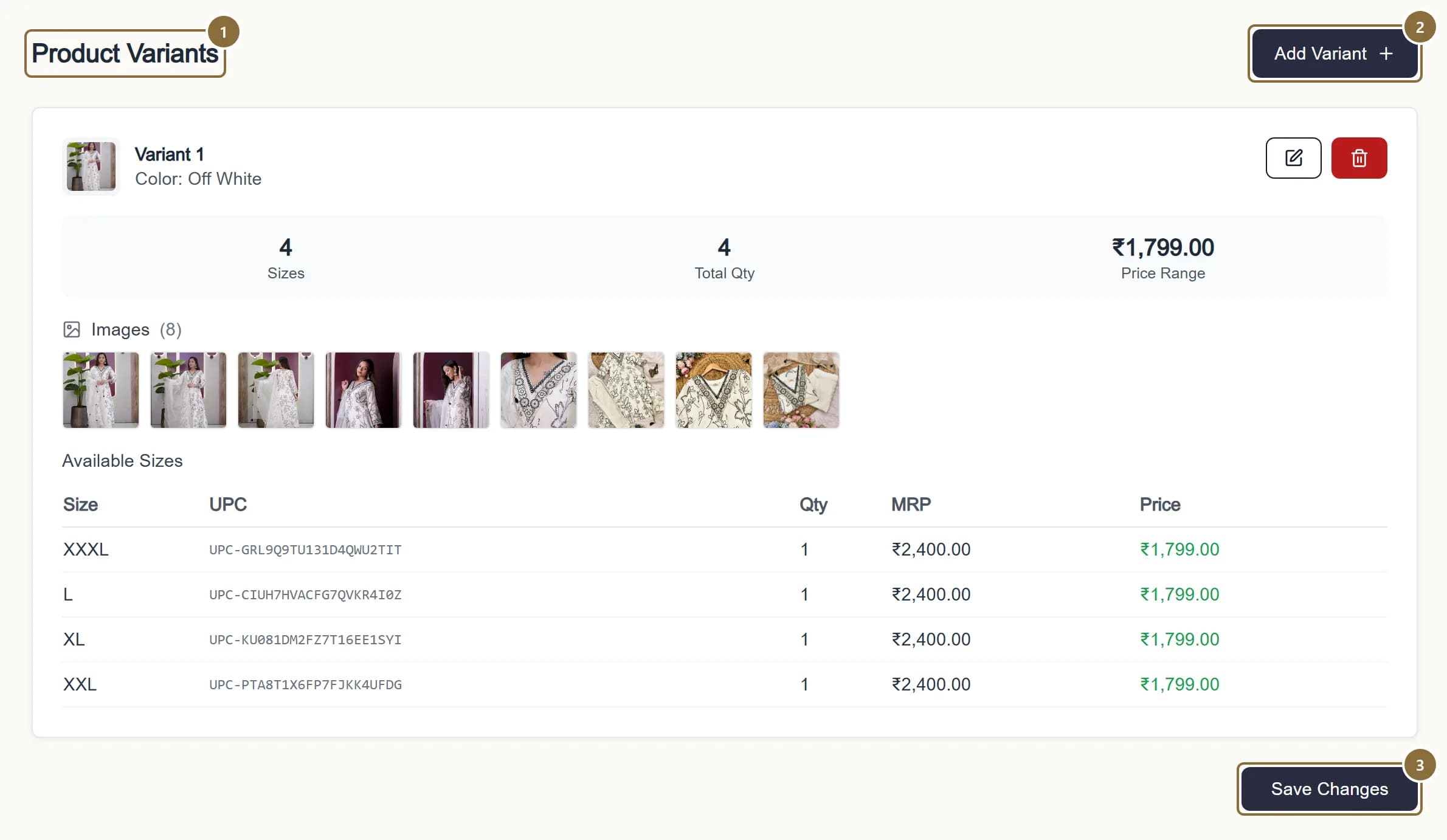Open the fifth gallery image thumbnail
The width and height of the screenshot is (1447, 840).
click(x=451, y=390)
